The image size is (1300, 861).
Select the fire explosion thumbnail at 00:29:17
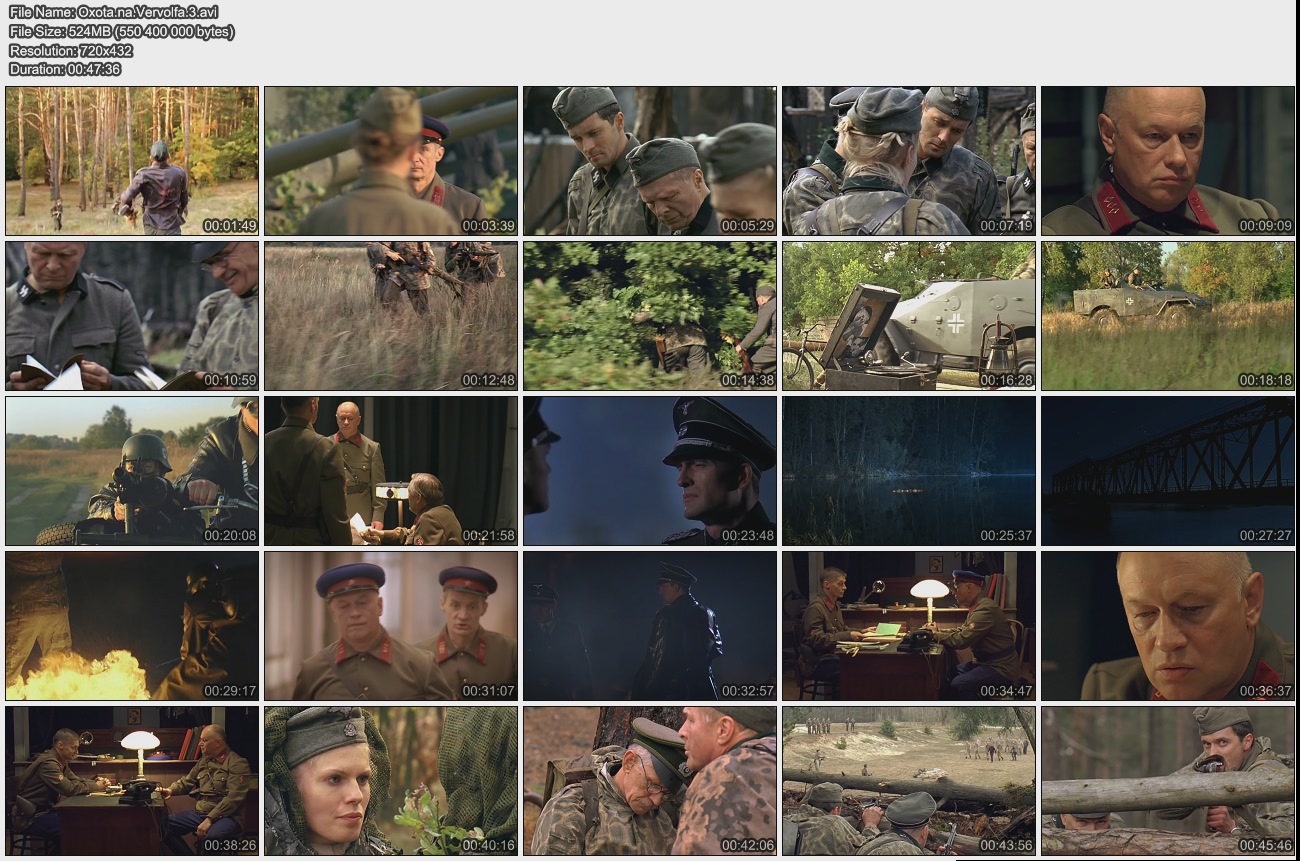(x=132, y=626)
